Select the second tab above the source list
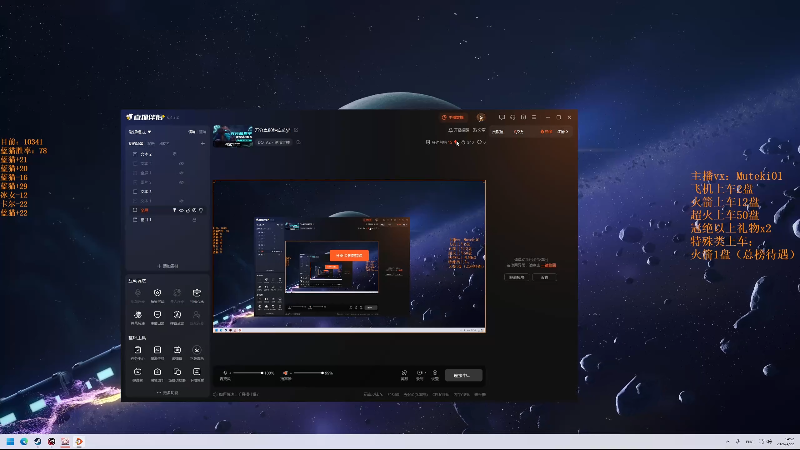The image size is (800, 450). [151, 144]
